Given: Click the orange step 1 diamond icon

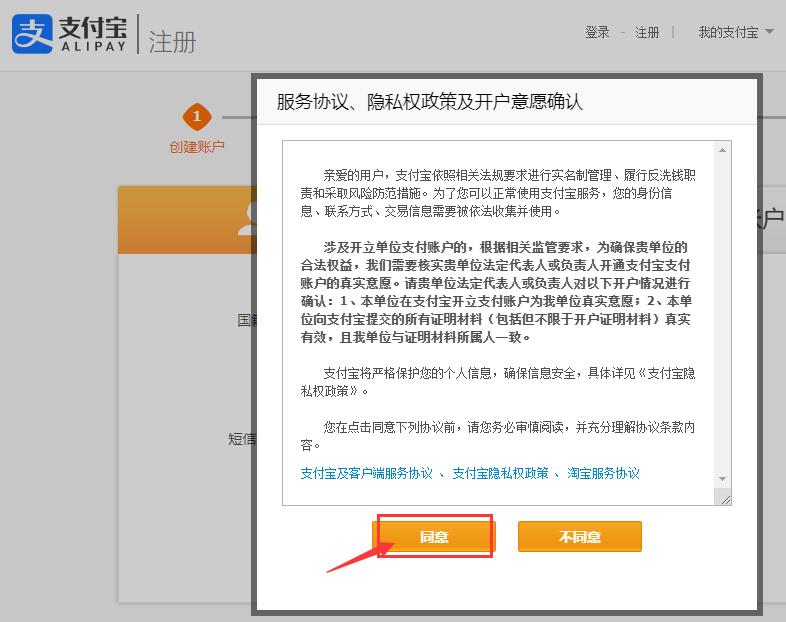Looking at the screenshot, I should tap(197, 117).
